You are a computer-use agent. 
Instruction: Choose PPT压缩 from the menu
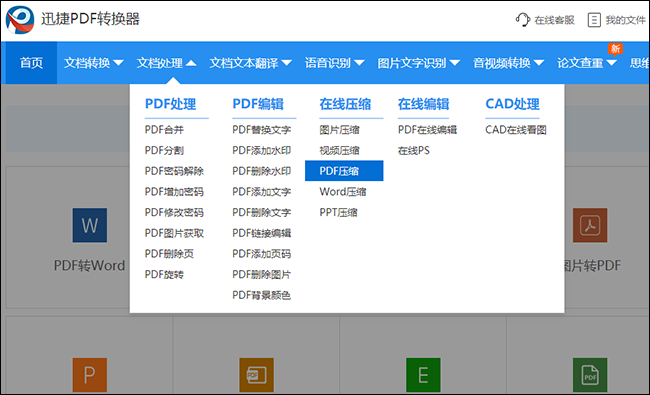(338, 213)
